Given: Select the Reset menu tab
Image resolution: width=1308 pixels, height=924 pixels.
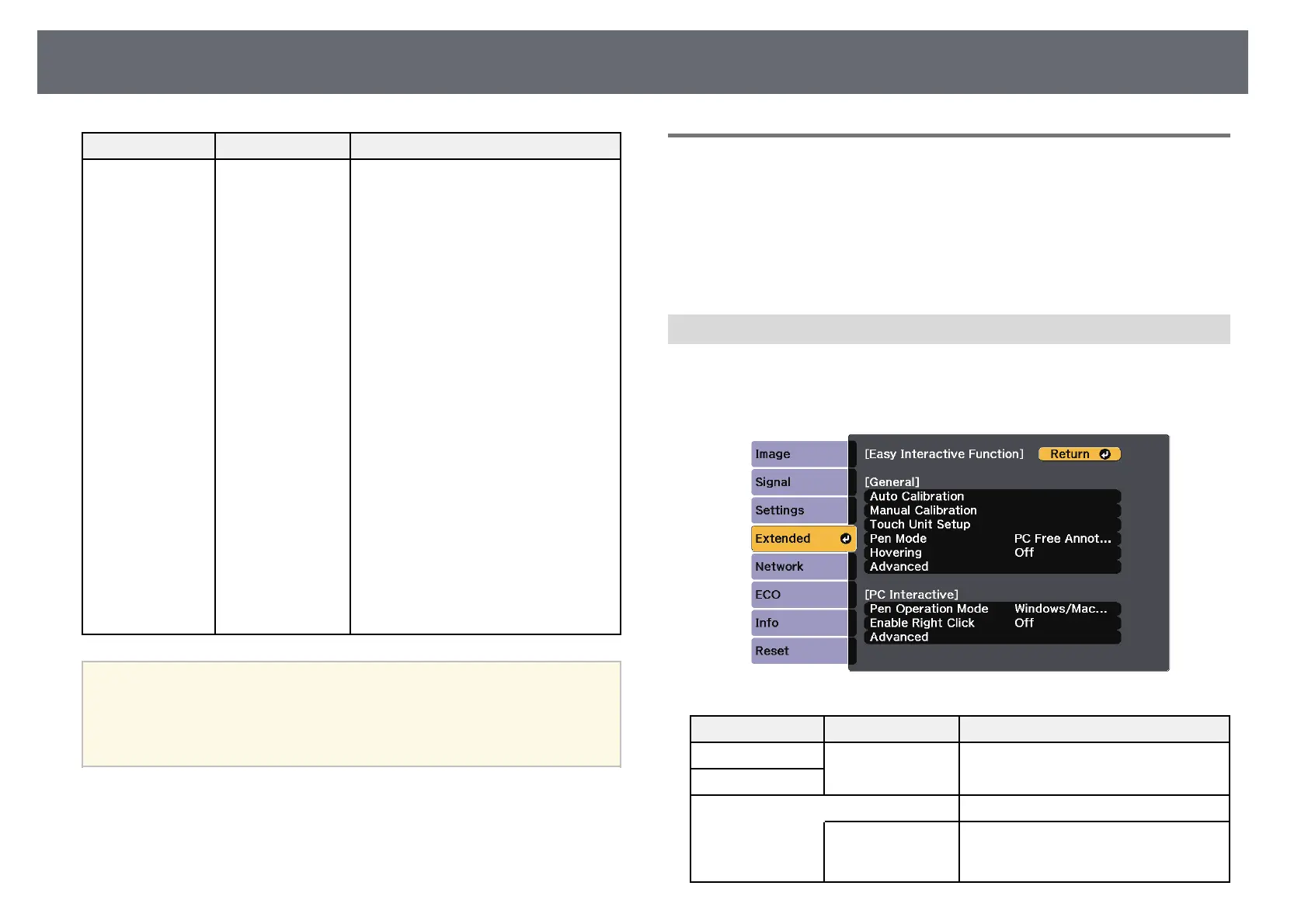Looking at the screenshot, I should (x=799, y=651).
